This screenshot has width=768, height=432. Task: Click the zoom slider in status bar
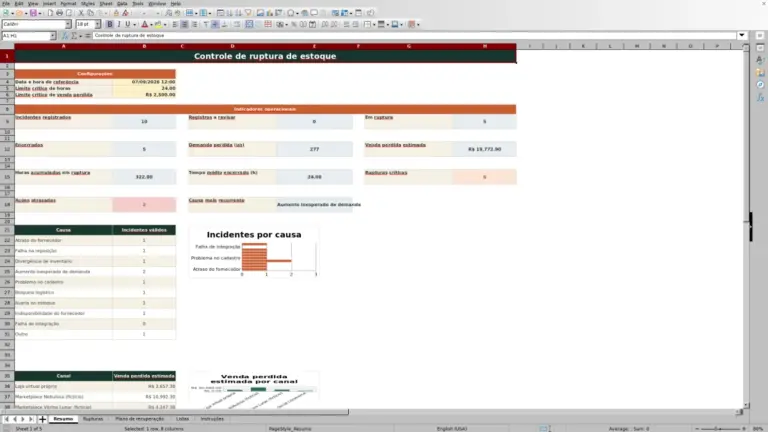click(720, 429)
